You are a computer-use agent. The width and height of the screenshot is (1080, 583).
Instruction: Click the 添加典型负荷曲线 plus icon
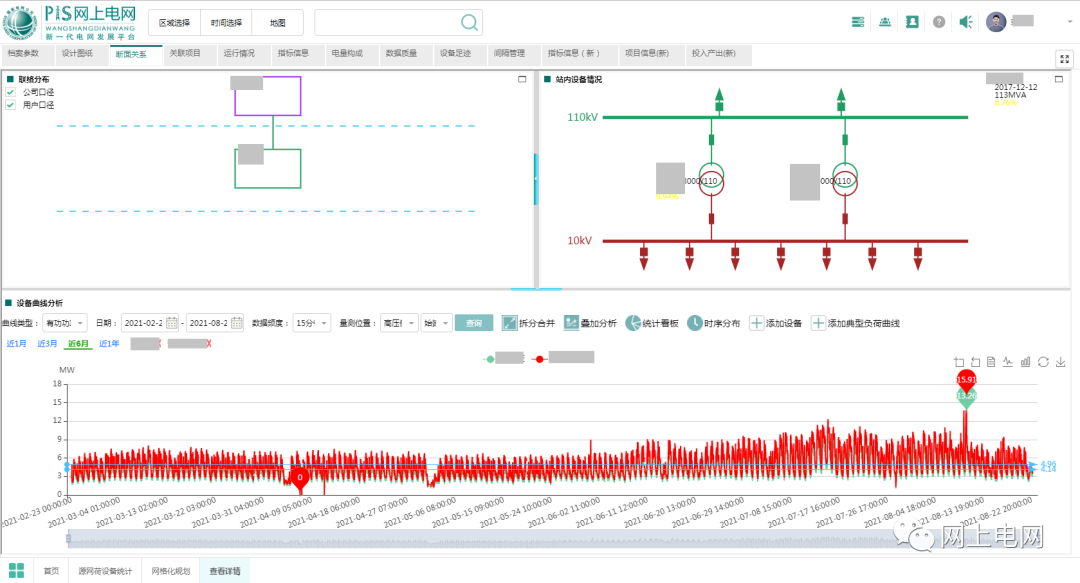pos(818,323)
